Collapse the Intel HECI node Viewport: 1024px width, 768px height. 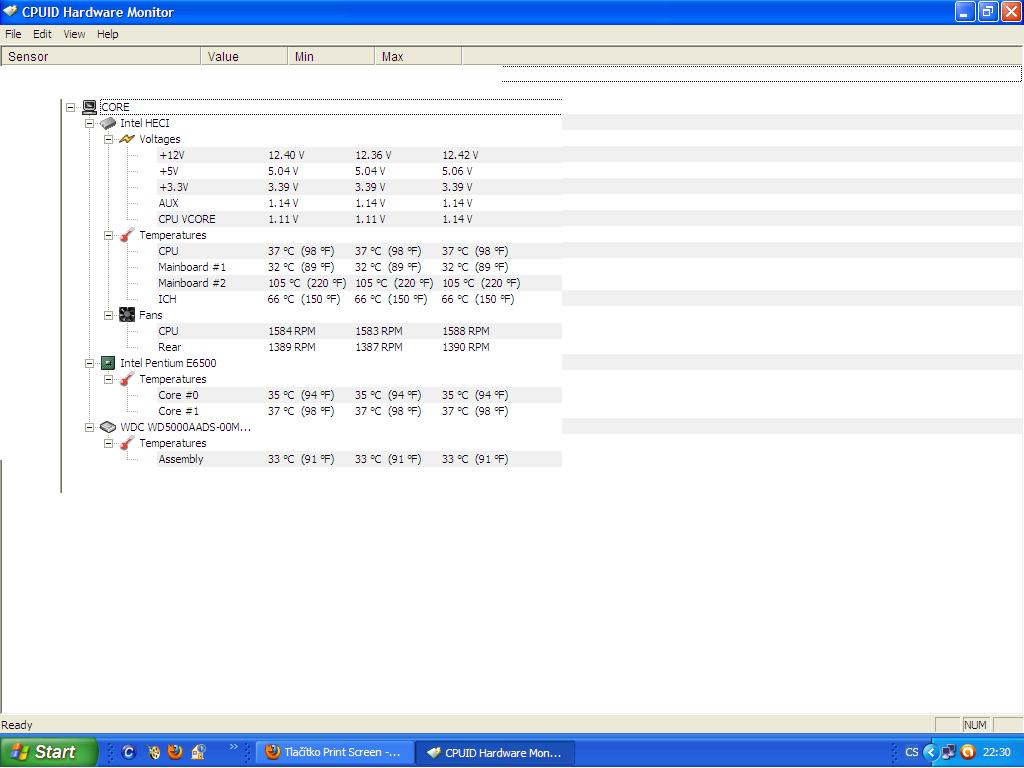point(89,123)
